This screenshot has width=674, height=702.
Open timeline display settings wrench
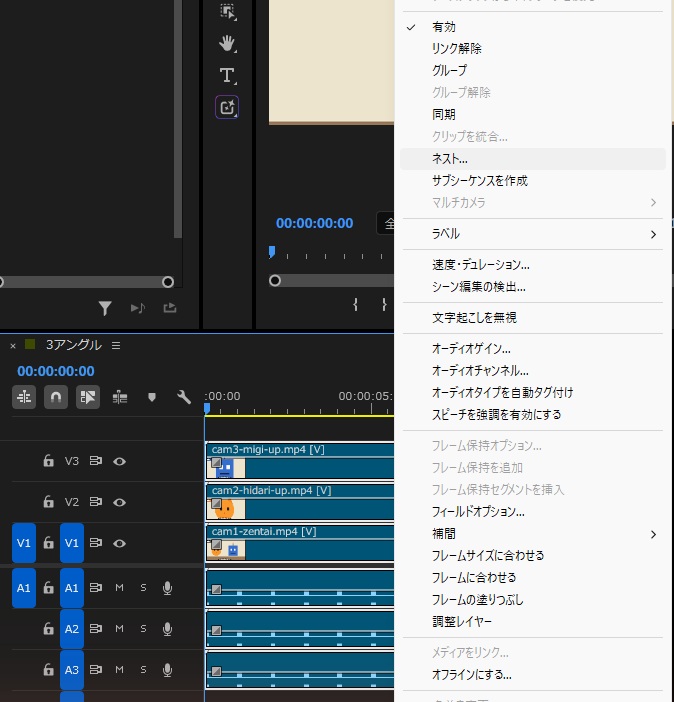coord(184,397)
